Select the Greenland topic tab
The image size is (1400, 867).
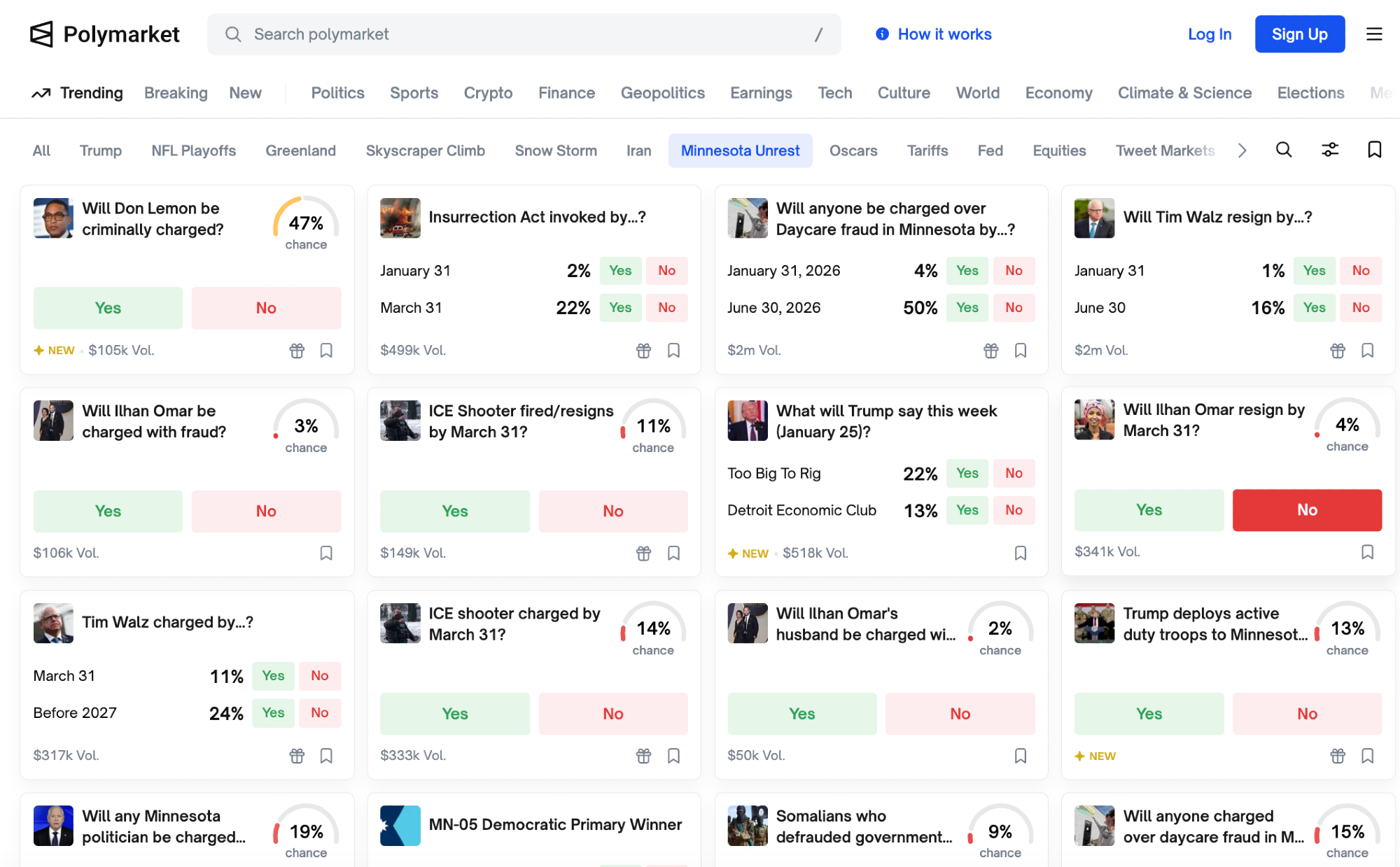coord(300,150)
